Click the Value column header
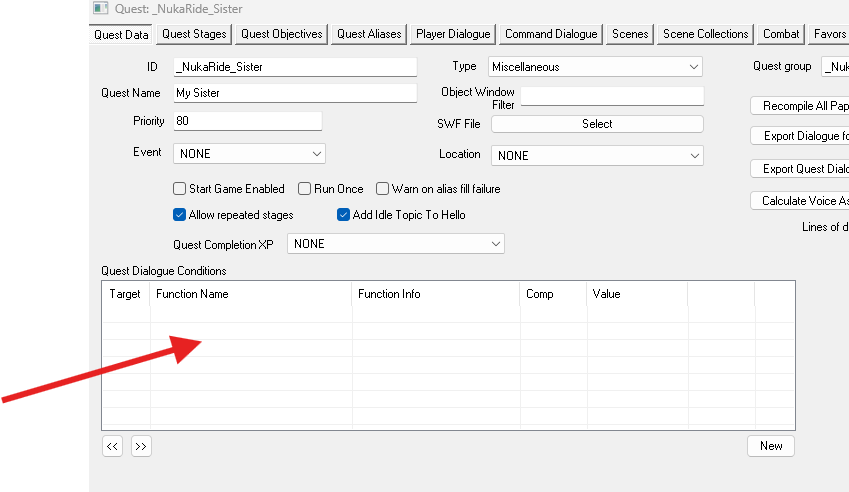 [637, 294]
